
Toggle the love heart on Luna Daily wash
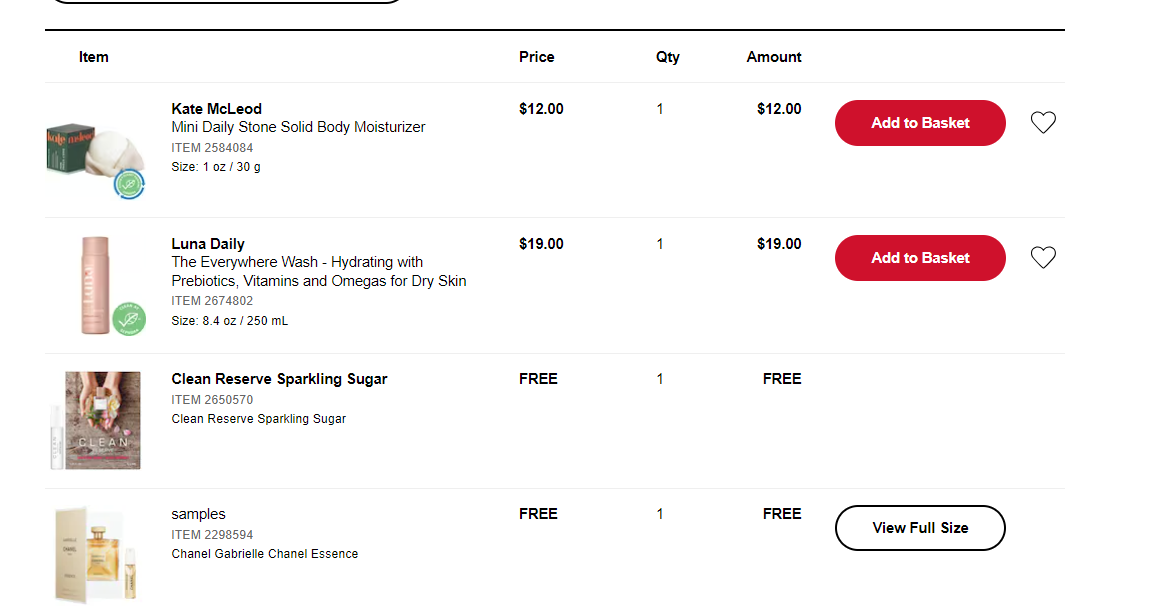click(x=1043, y=257)
